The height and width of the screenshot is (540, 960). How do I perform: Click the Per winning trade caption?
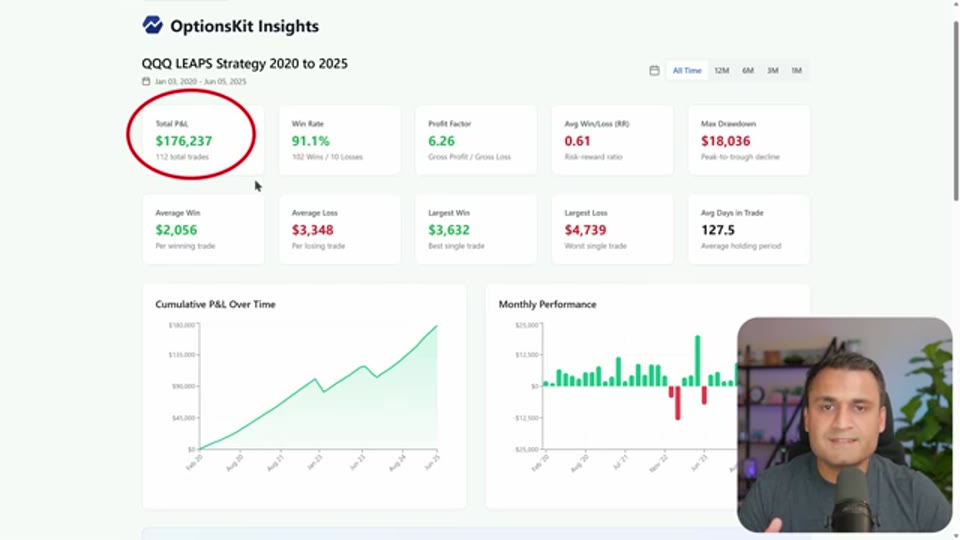tap(185, 246)
